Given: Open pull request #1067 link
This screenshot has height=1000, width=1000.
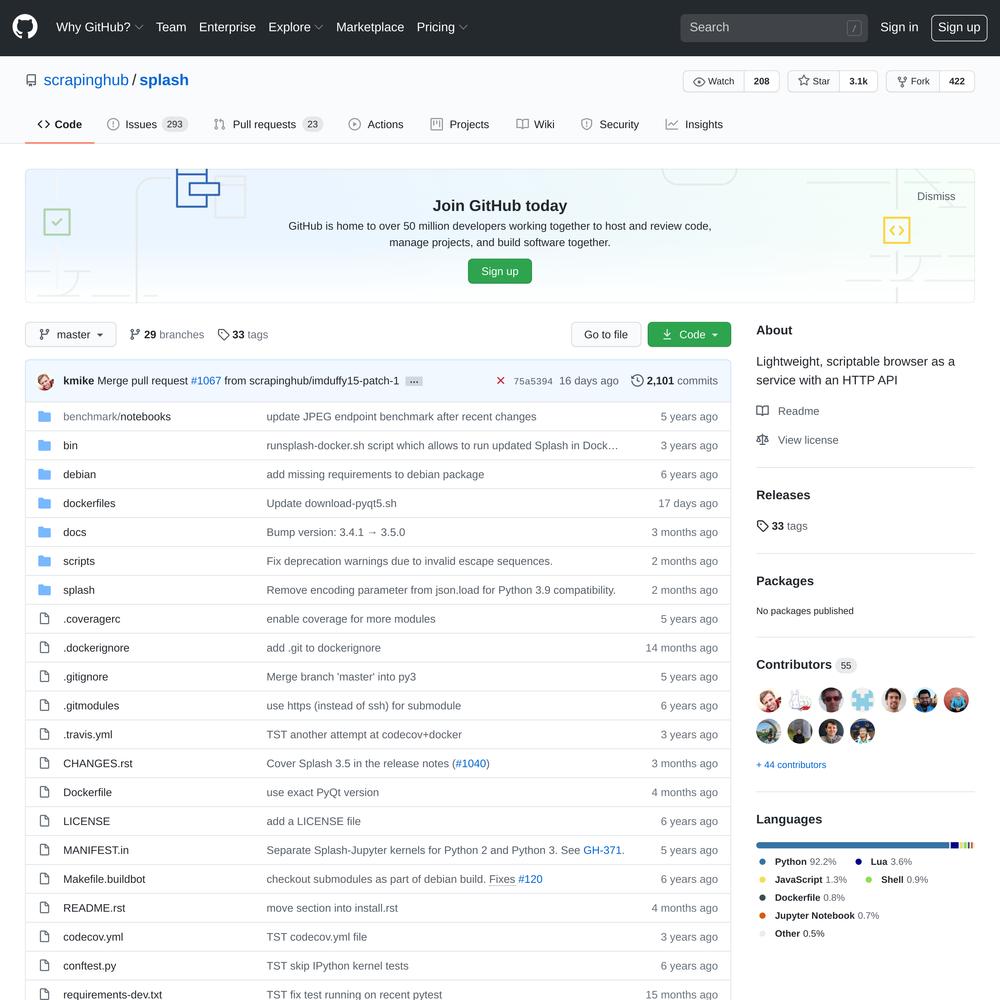Looking at the screenshot, I should [x=206, y=381].
